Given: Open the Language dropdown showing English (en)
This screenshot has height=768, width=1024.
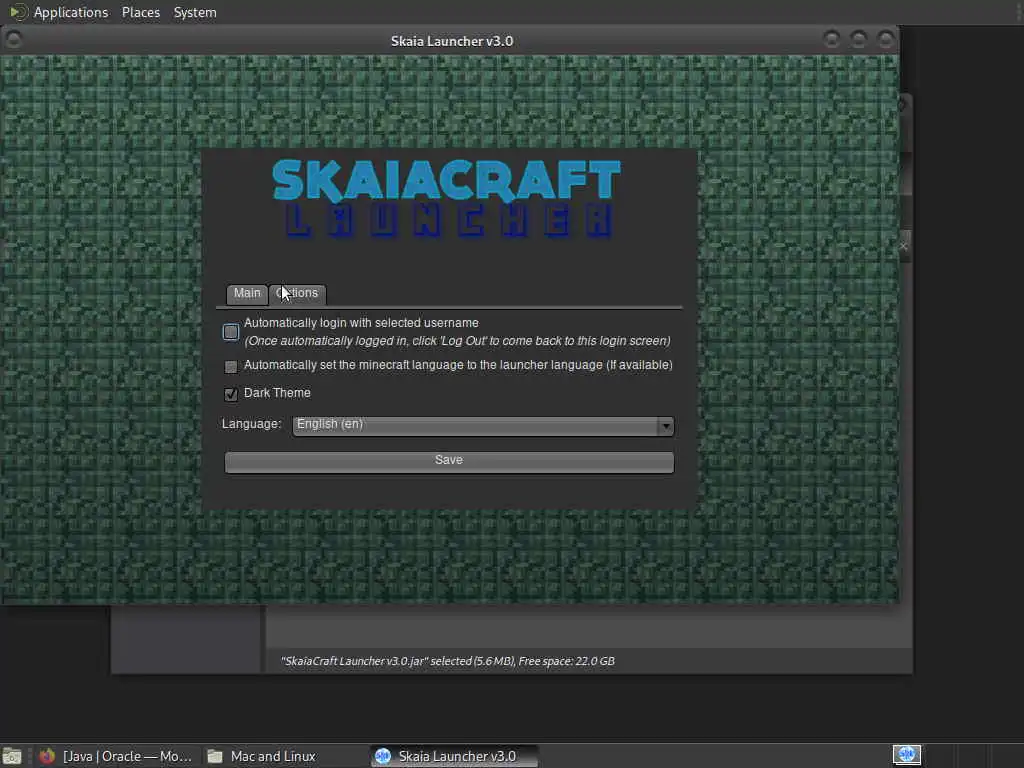Looking at the screenshot, I should 483,426.
